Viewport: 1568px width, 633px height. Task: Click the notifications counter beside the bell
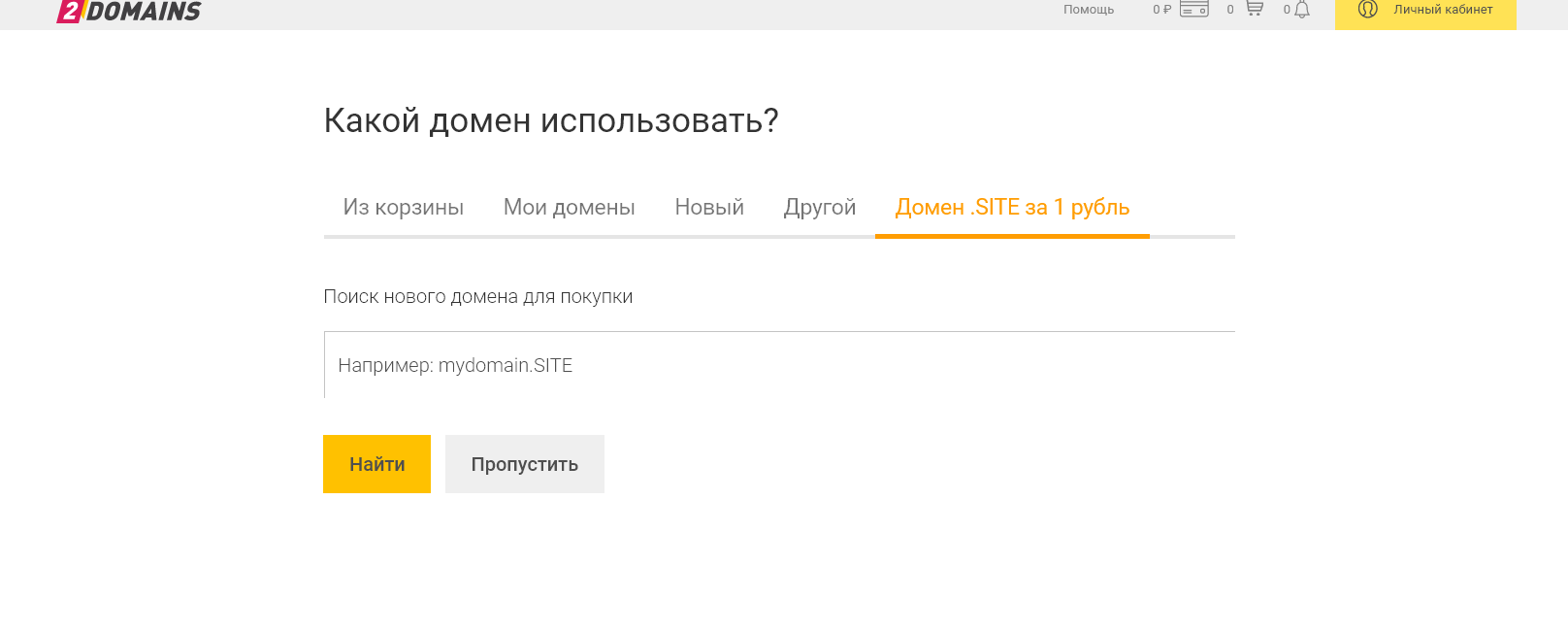pyautogui.click(x=1287, y=10)
